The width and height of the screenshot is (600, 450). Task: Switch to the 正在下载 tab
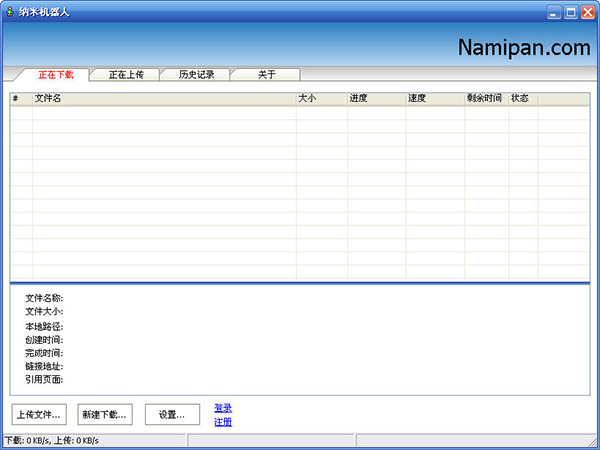55,75
